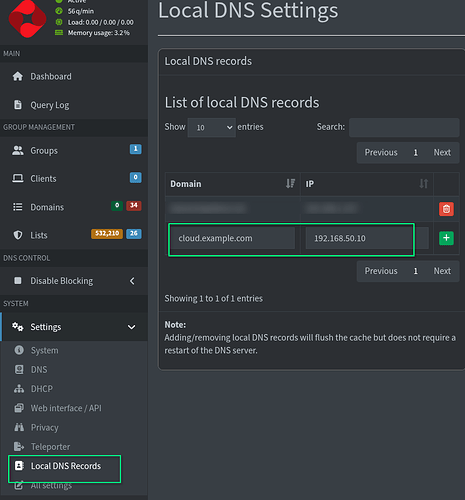Open Web interface / API settings
This screenshot has height=500, width=465.
74,408
